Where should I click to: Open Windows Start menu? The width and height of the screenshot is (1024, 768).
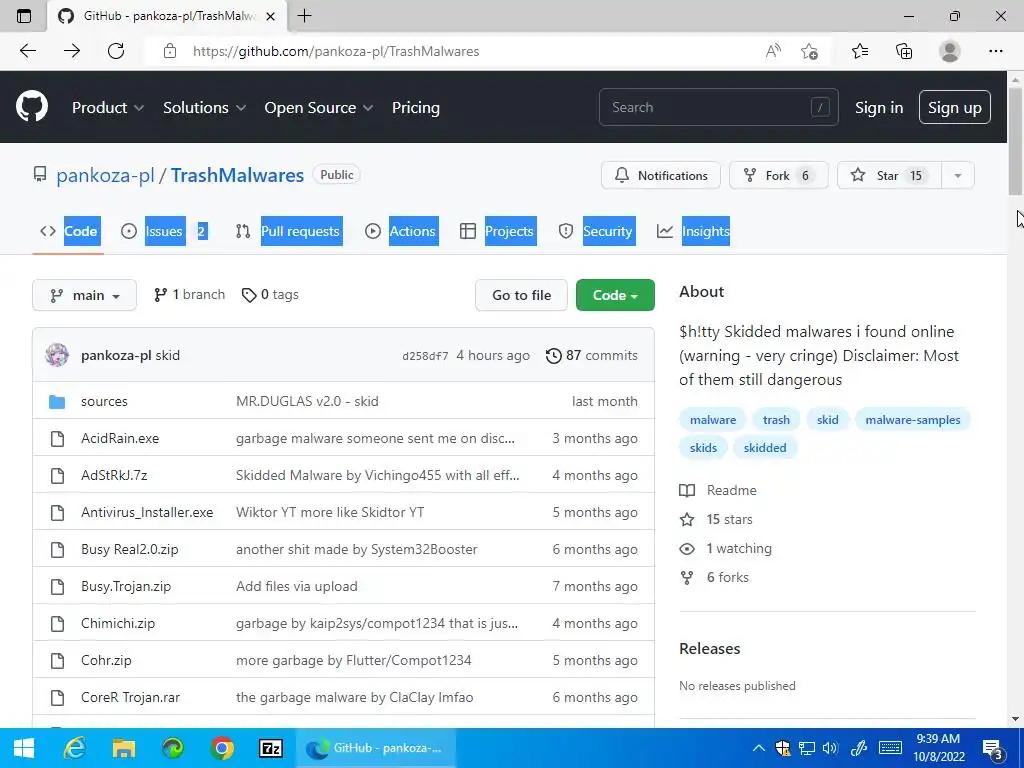click(24, 748)
